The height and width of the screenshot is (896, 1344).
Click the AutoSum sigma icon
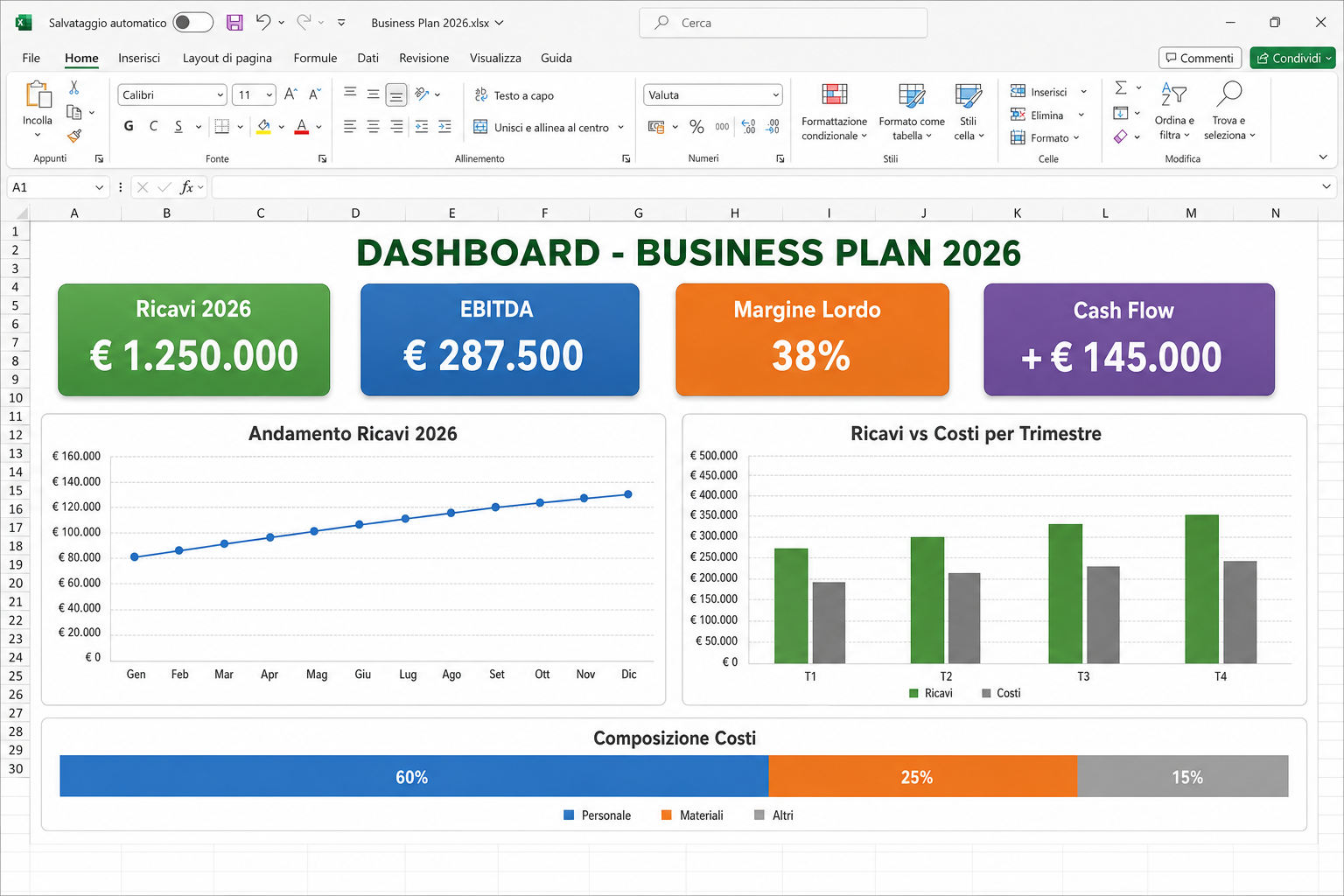pos(1121,87)
